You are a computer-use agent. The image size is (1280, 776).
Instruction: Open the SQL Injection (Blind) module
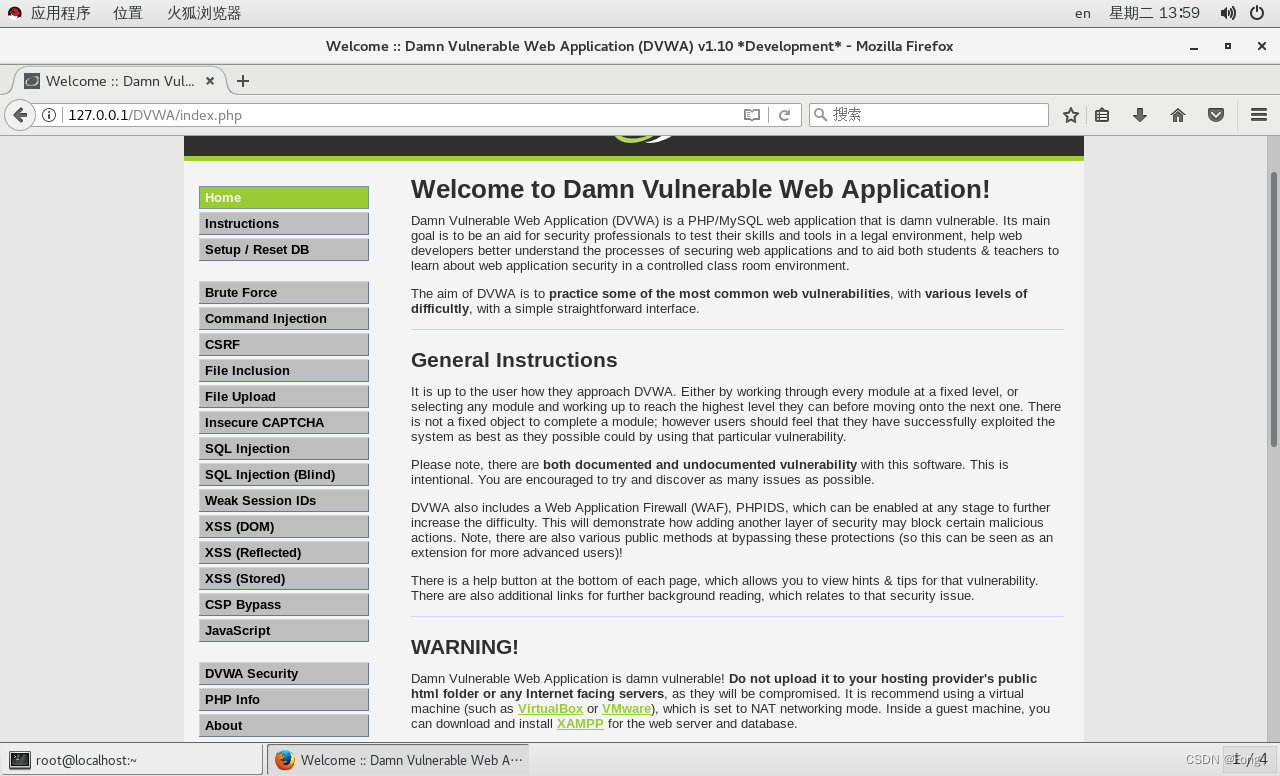[x=284, y=475]
